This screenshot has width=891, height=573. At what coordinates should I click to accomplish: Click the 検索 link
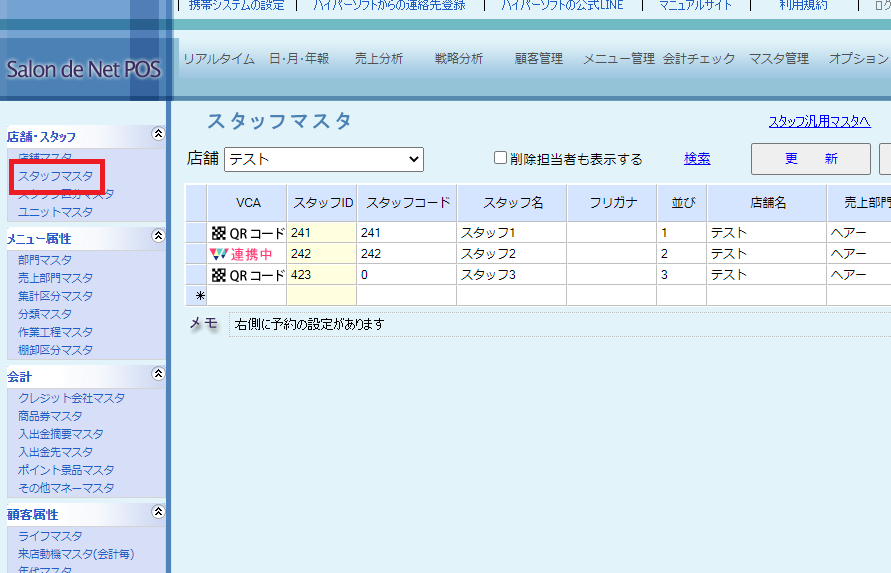point(697,158)
